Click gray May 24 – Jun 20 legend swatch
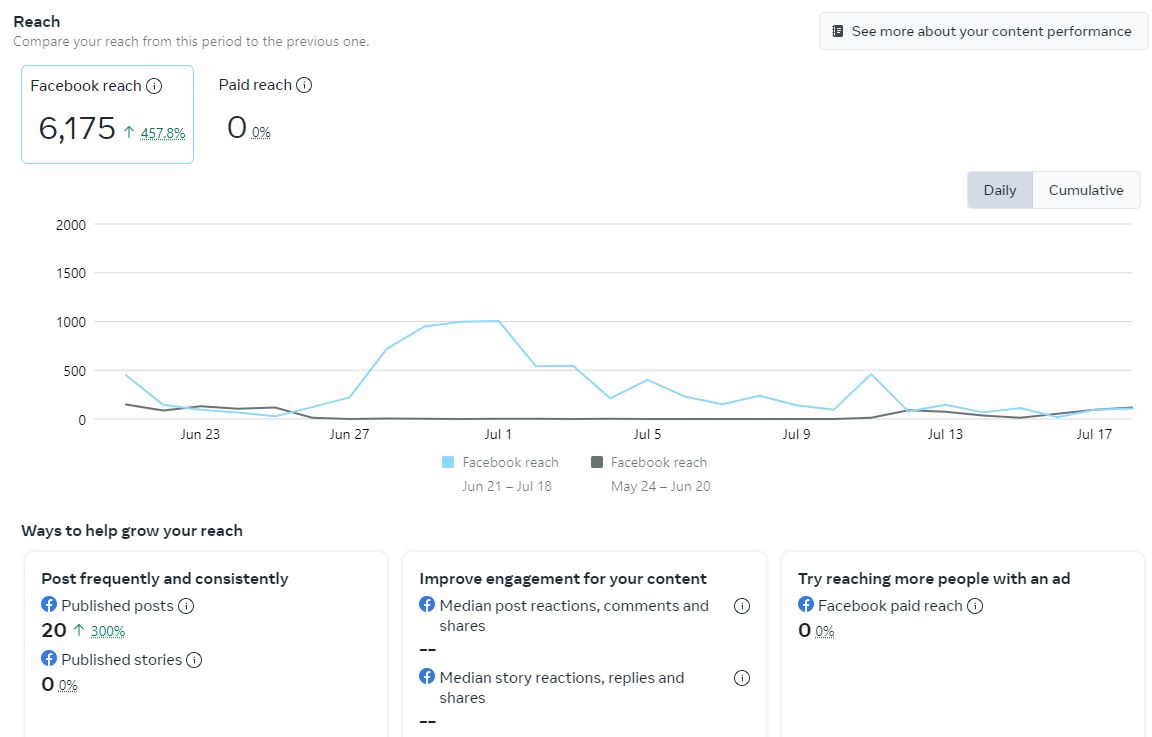This screenshot has width=1152, height=737. pyautogui.click(x=597, y=462)
